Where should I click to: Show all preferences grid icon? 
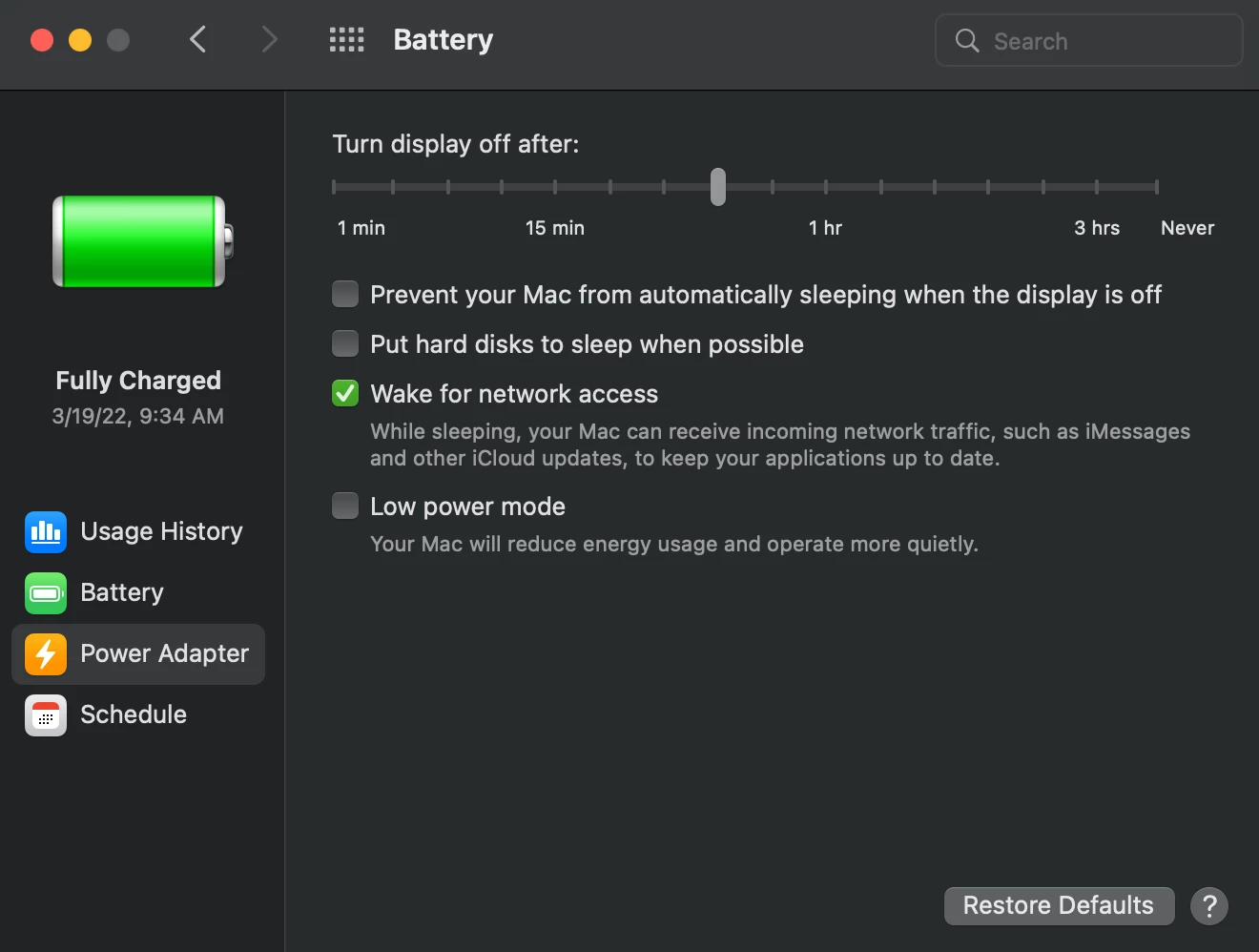coord(346,40)
